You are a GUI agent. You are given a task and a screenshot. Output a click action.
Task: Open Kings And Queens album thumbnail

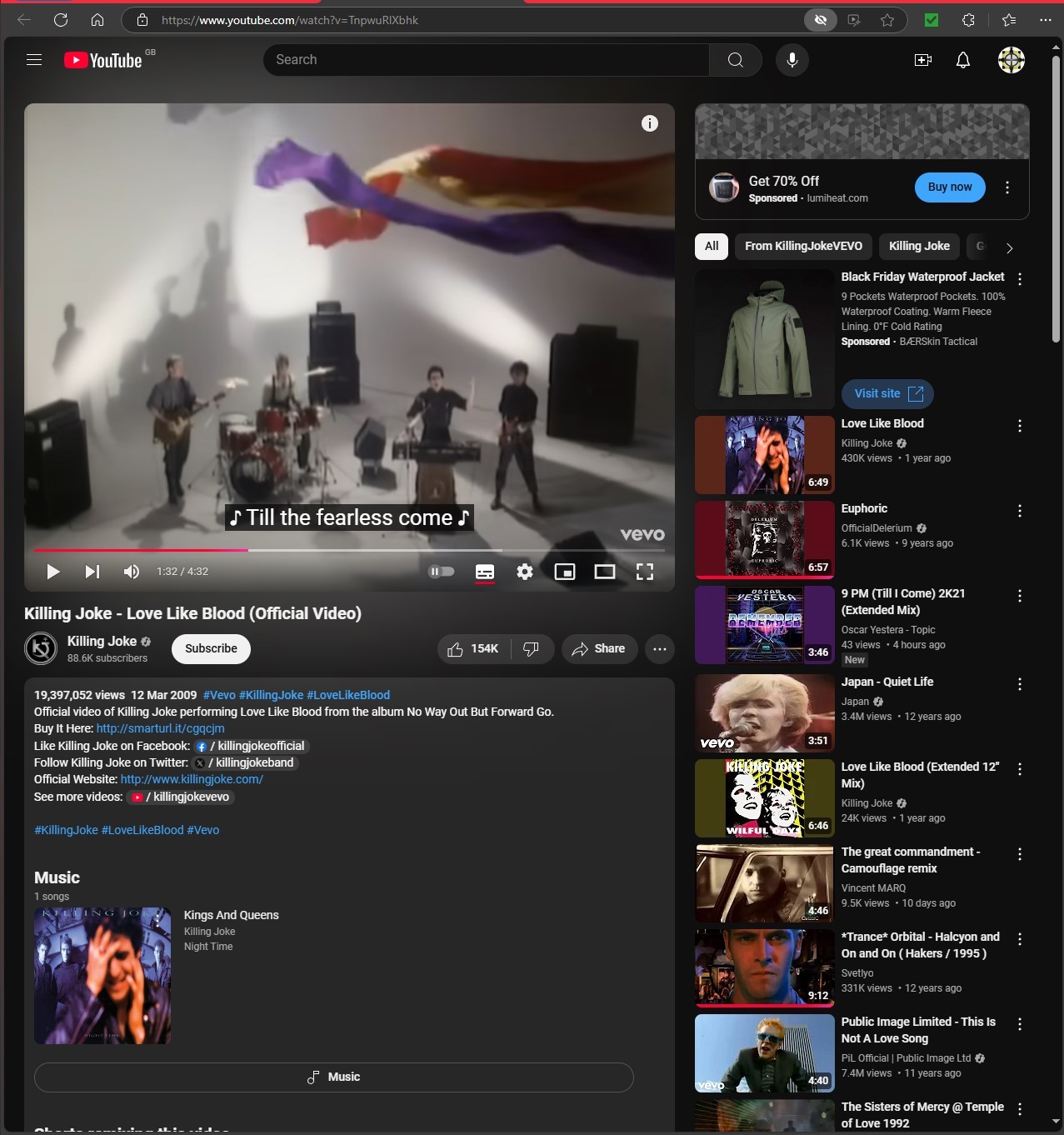[x=102, y=976]
